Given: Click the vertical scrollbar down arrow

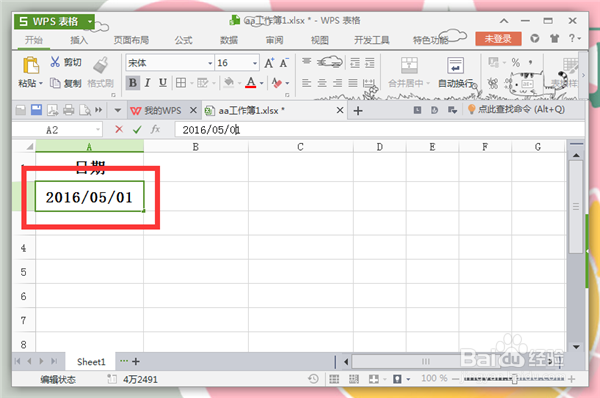Looking at the screenshot, I should tap(576, 347).
